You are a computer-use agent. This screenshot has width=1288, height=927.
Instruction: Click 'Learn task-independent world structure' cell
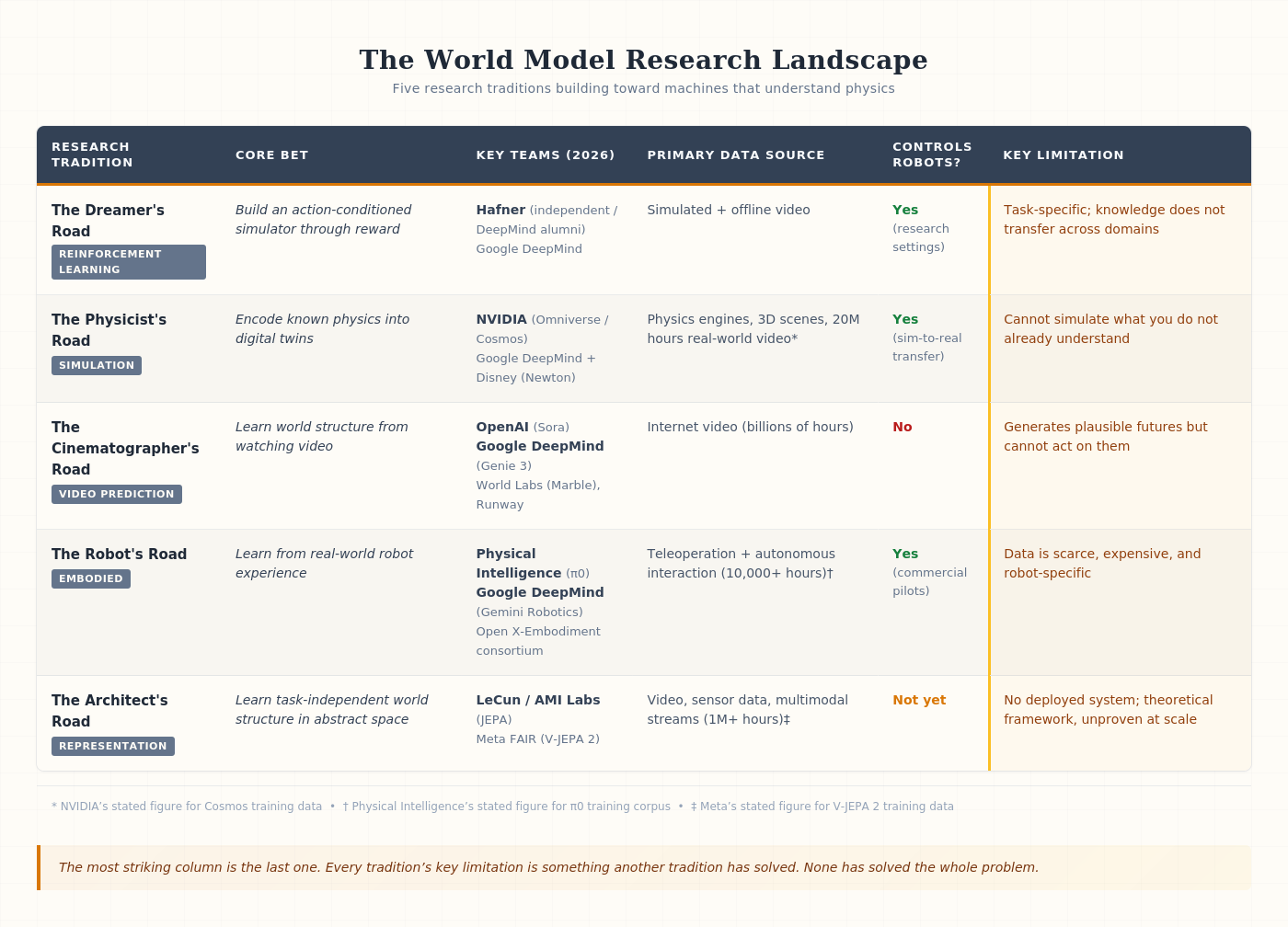tap(331, 710)
